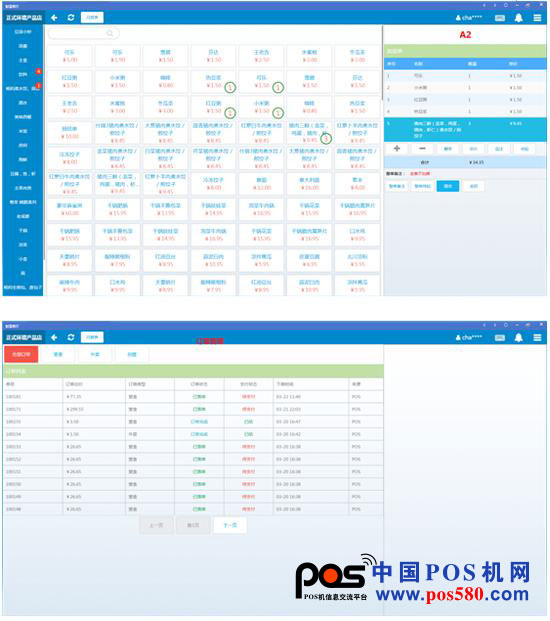The width and height of the screenshot is (550, 621).
Task: Open hamburger menu in lower window header
Action: coord(537,337)
